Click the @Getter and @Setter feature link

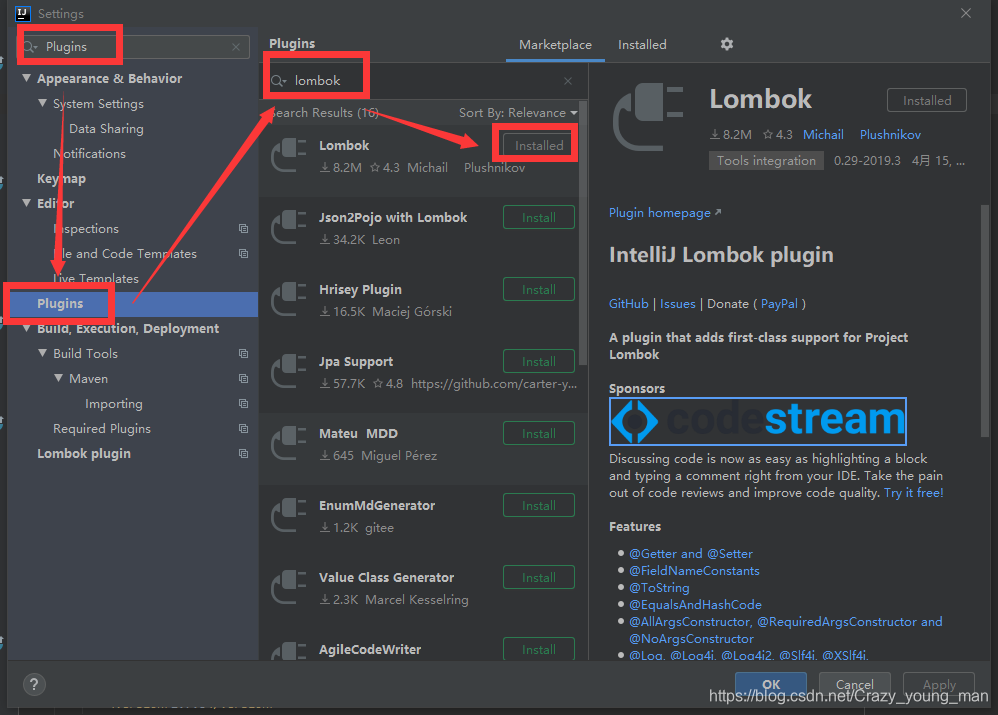pyautogui.click(x=691, y=554)
